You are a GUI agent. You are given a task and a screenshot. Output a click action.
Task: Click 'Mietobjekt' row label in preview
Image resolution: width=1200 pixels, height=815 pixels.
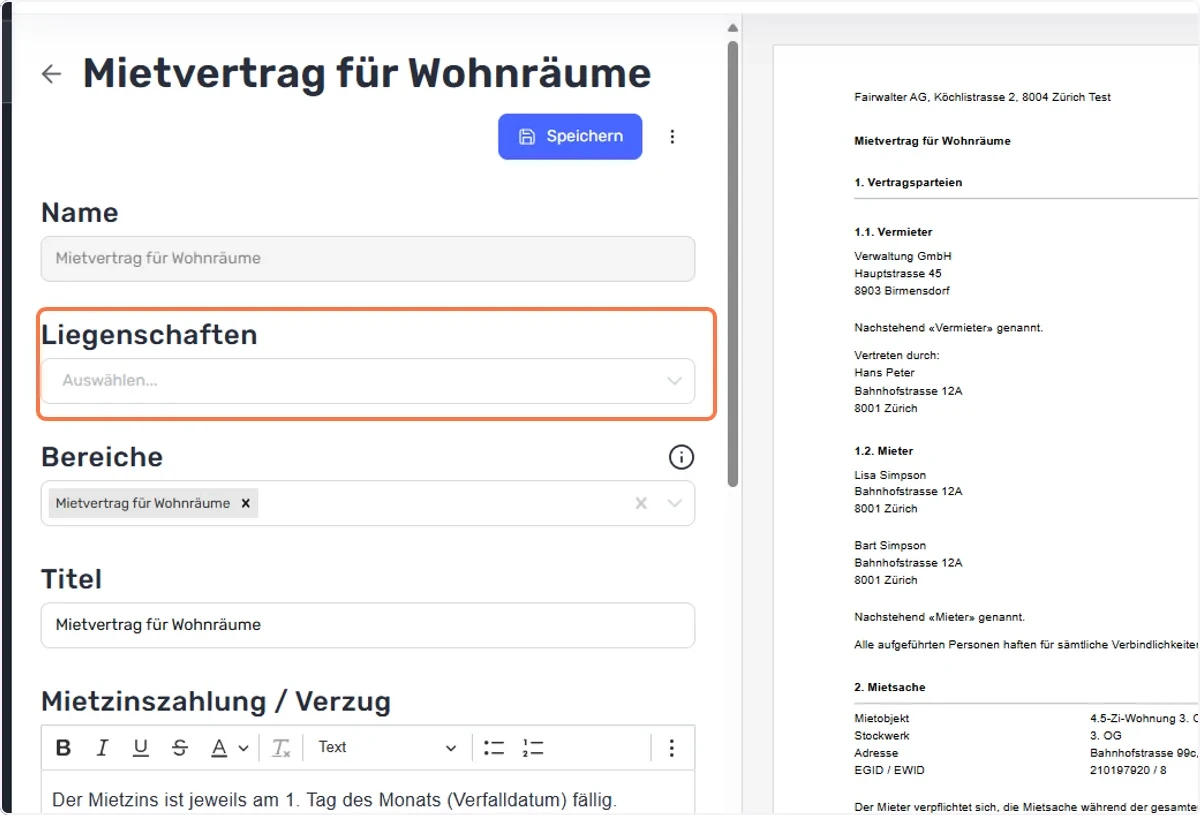pos(882,718)
